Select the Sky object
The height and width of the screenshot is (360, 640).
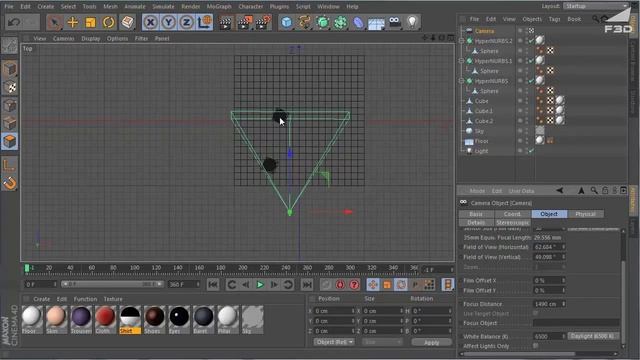click(x=479, y=131)
